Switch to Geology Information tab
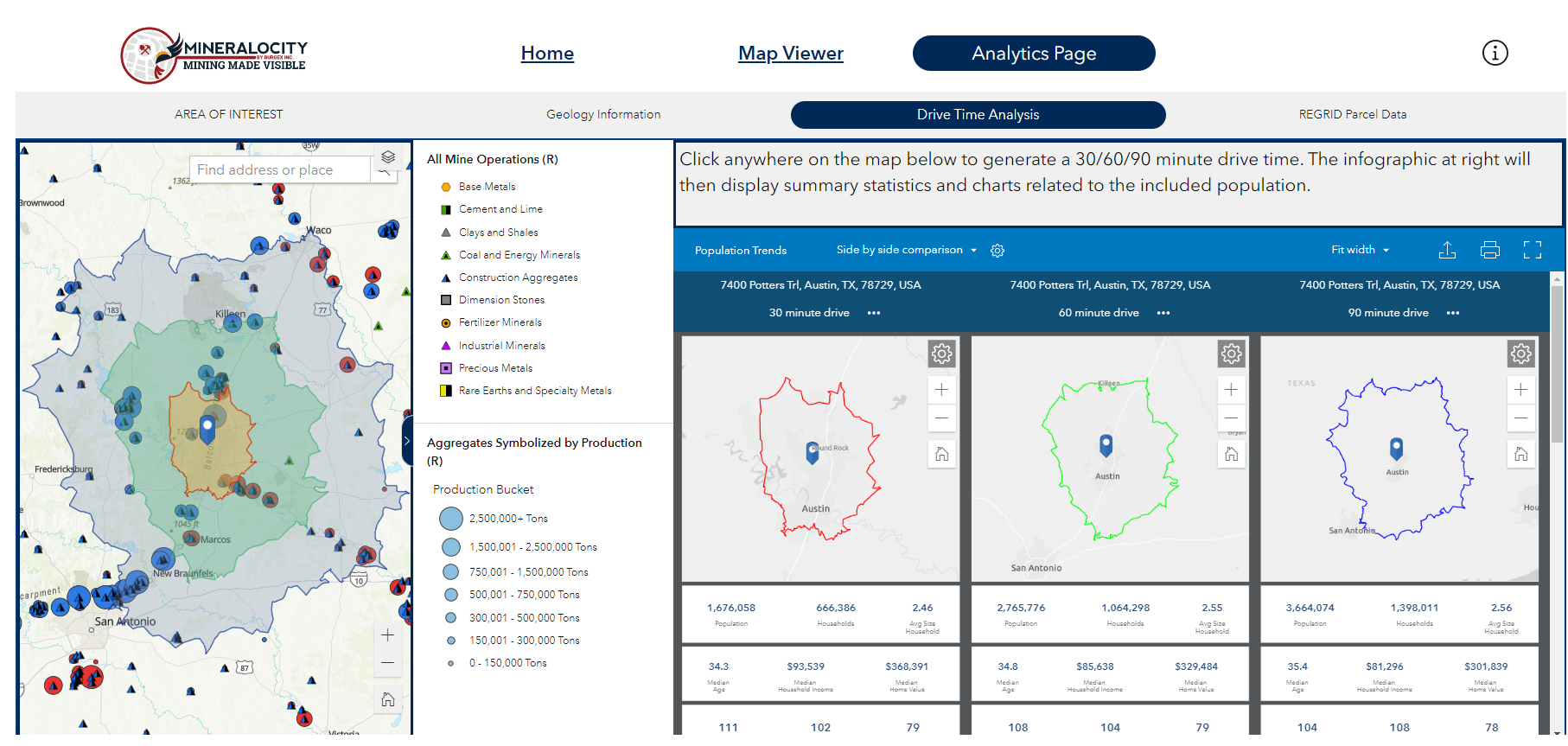The width and height of the screenshot is (1568, 746). pos(602,114)
